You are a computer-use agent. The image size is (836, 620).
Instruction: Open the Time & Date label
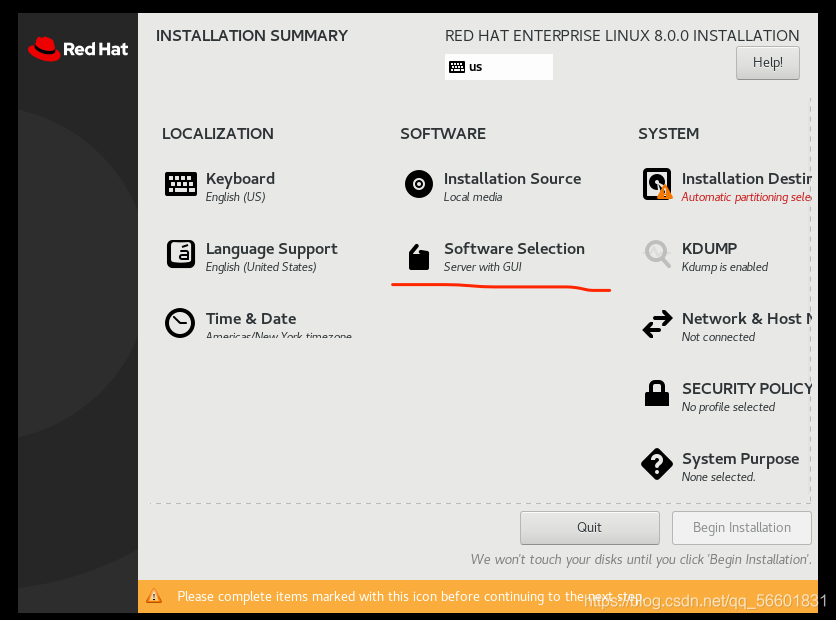(251, 319)
